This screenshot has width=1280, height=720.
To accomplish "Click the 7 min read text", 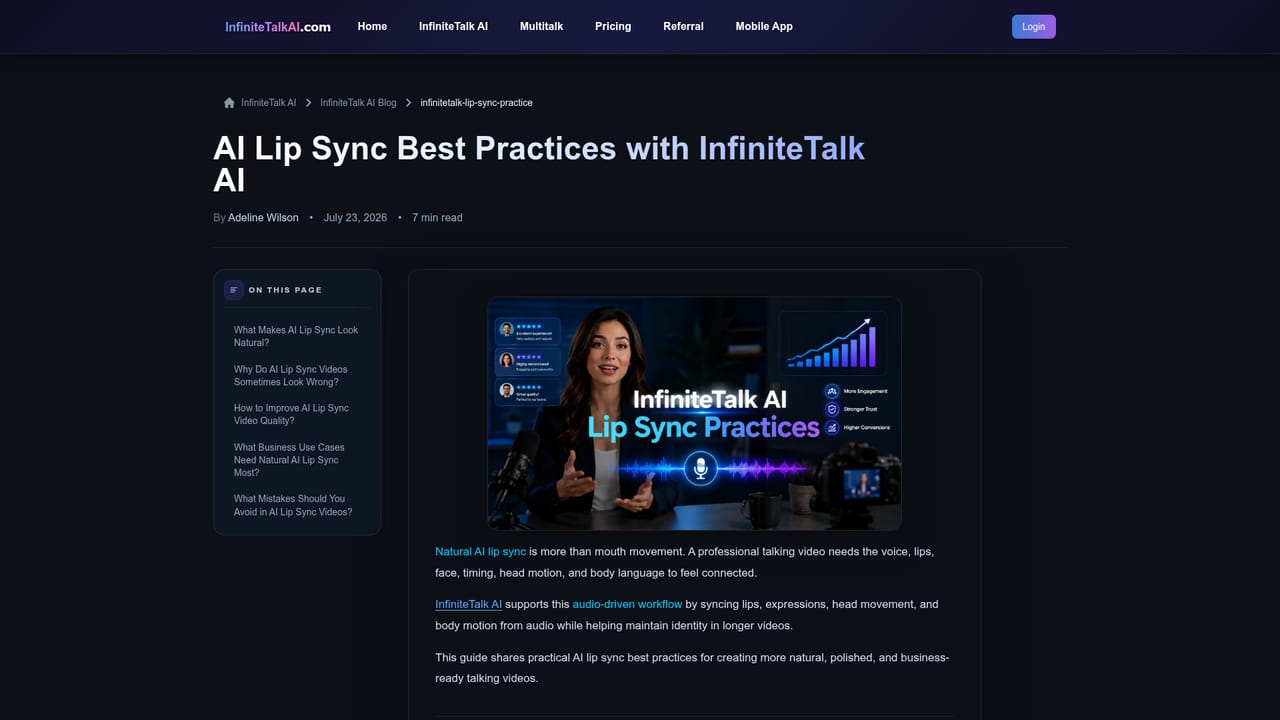I will (x=437, y=218).
